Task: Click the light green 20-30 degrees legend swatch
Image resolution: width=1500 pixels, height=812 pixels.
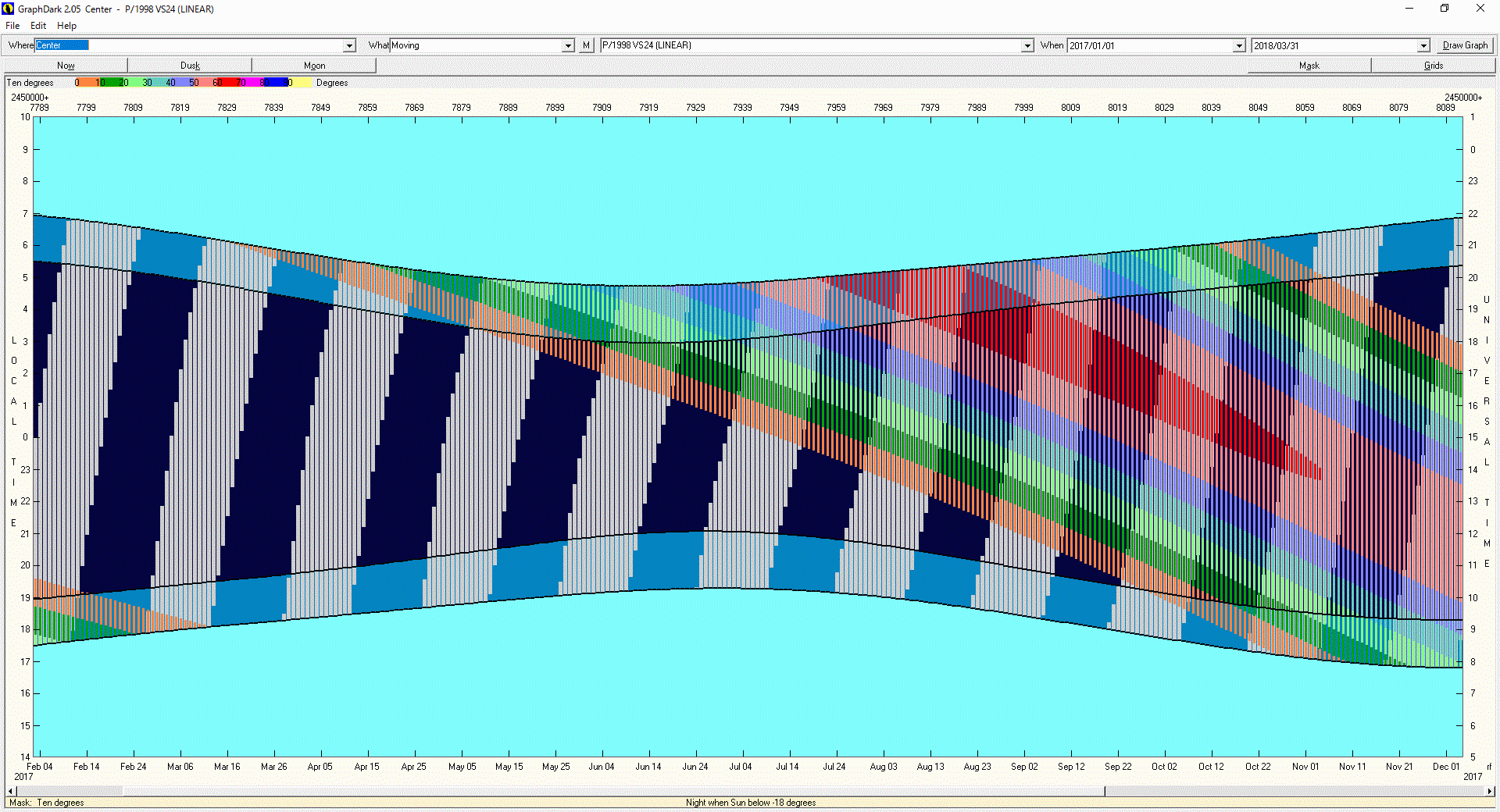Action: coord(134,83)
